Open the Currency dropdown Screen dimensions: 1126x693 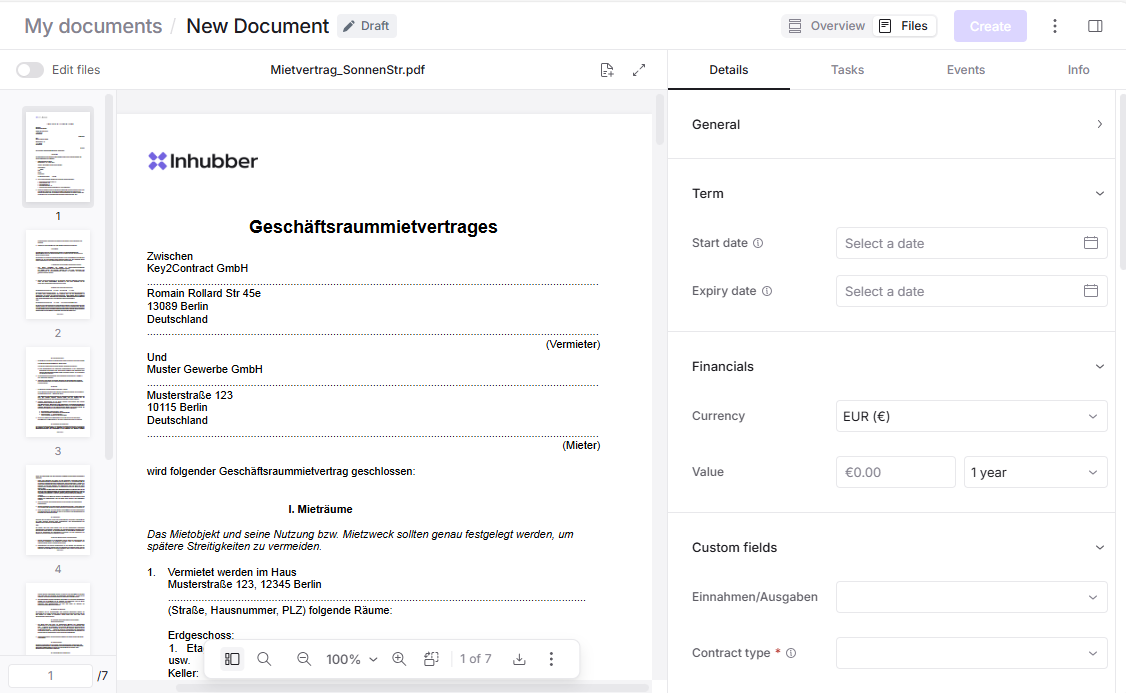(x=971, y=416)
